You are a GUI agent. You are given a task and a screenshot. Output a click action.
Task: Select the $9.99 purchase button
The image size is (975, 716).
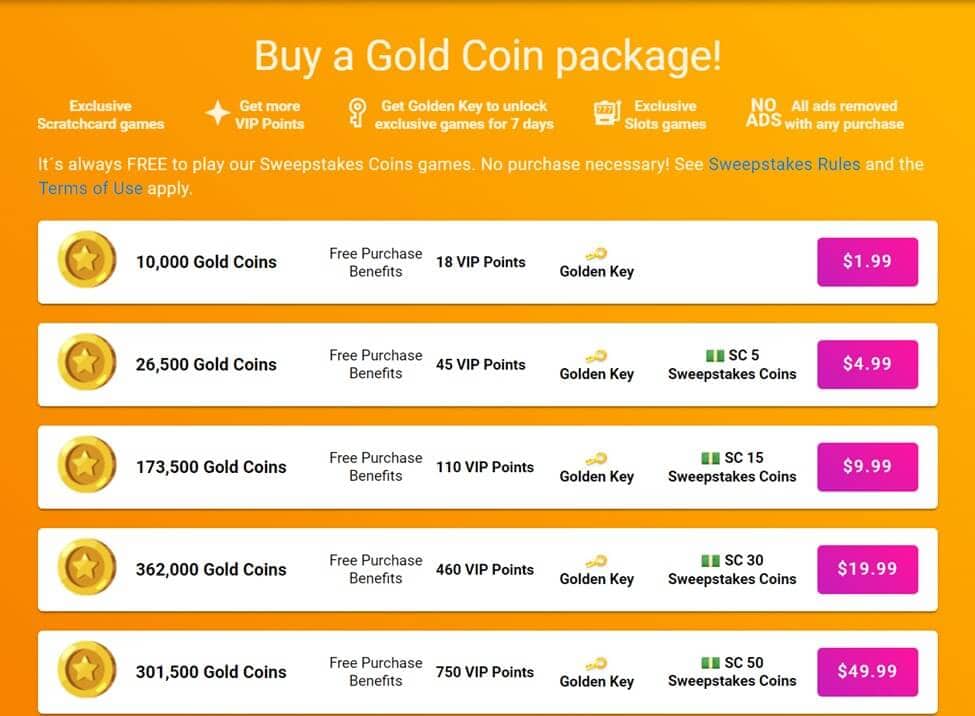867,467
